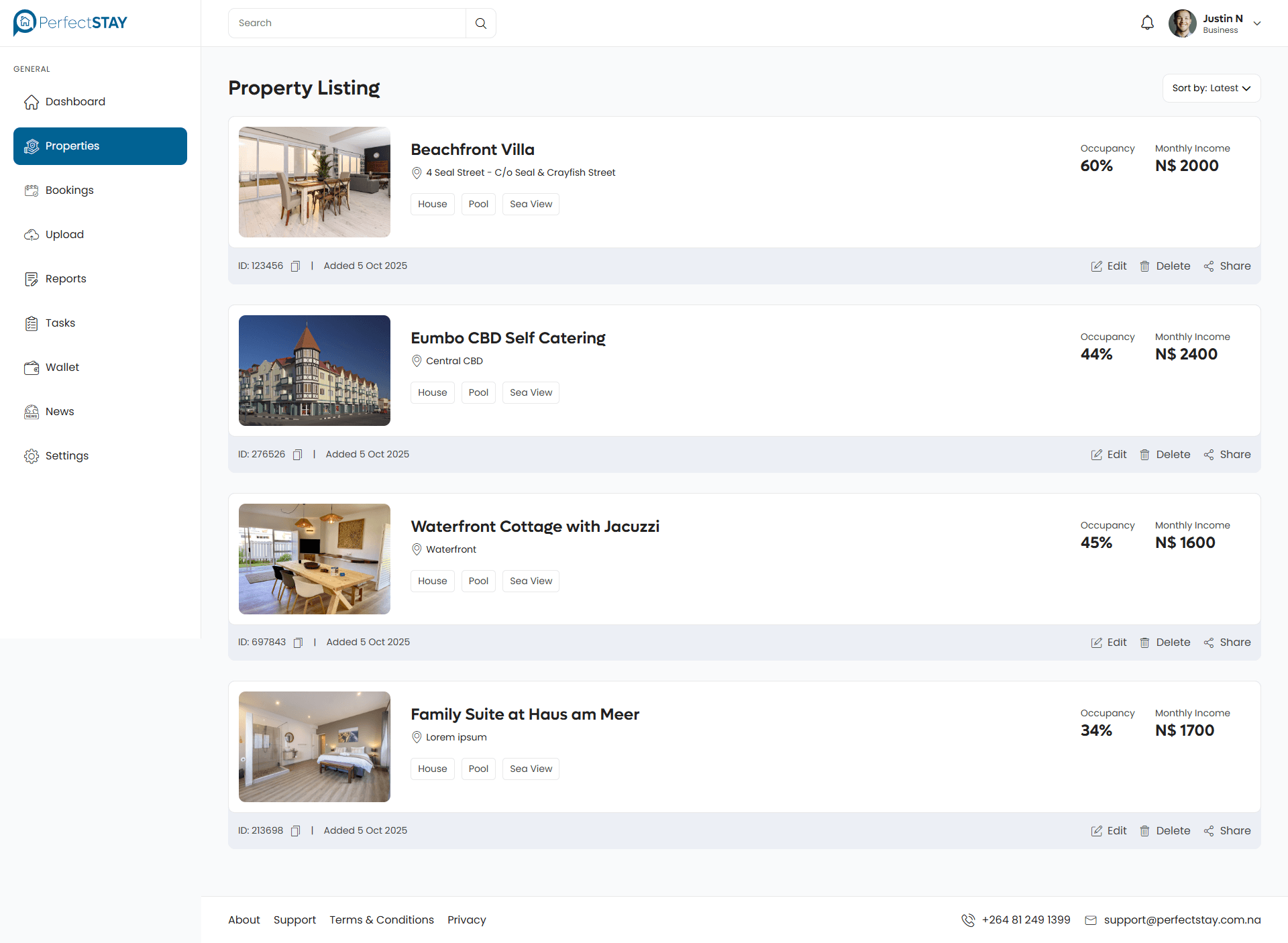Navigate to Reports in sidebar
1288x943 pixels.
coord(65,279)
